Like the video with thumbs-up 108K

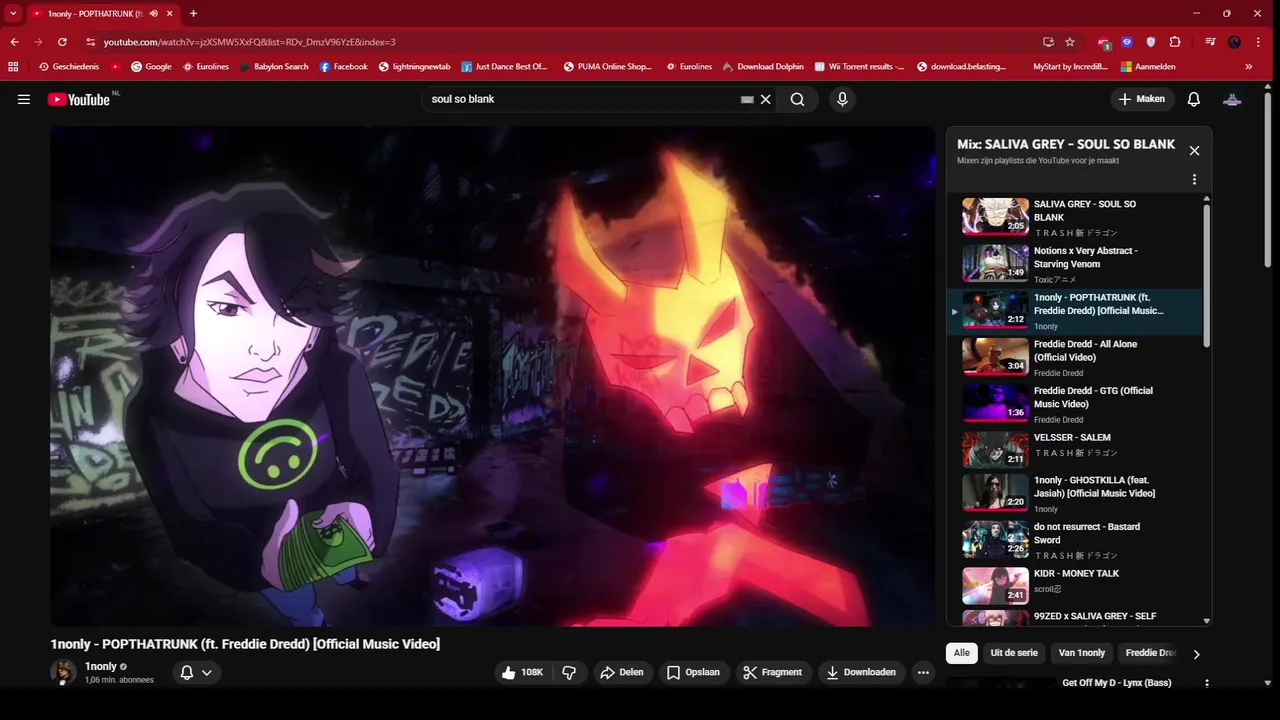[523, 672]
